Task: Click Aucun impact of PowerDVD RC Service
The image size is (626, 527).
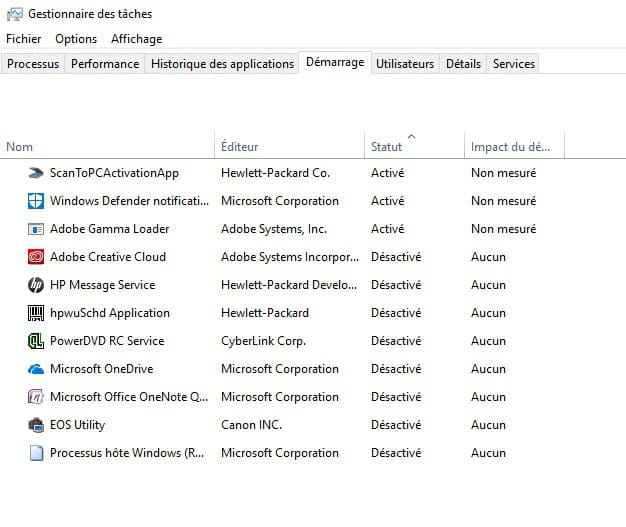Action: 488,341
